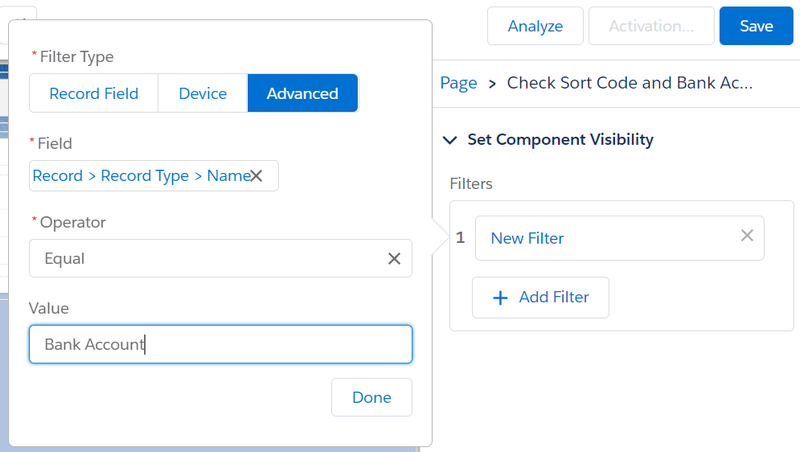Click the plus icon beside Add Filter
800x452 pixels.
pyautogui.click(x=501, y=298)
